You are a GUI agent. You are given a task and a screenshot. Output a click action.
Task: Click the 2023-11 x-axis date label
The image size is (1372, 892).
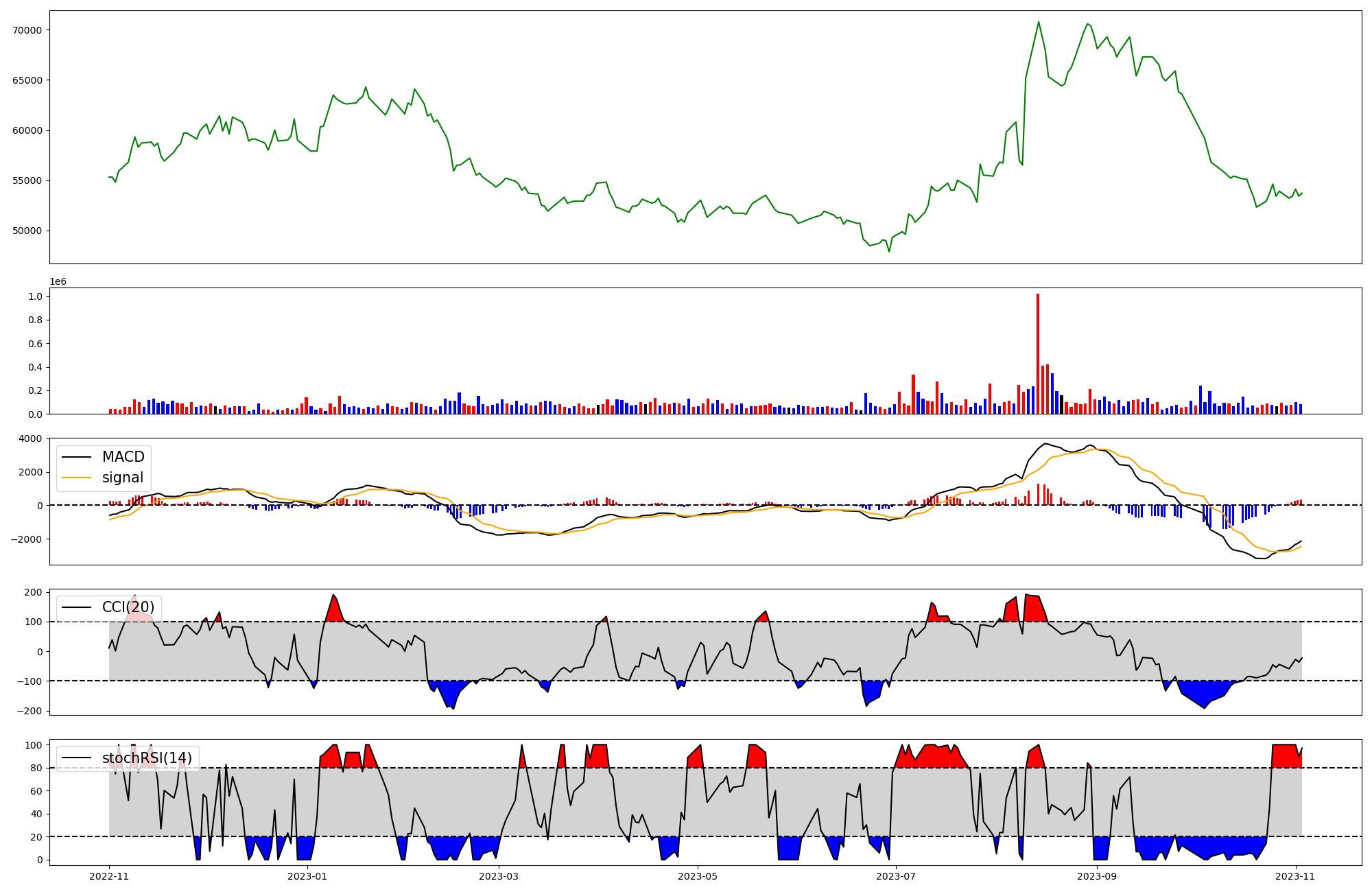pos(1296,876)
